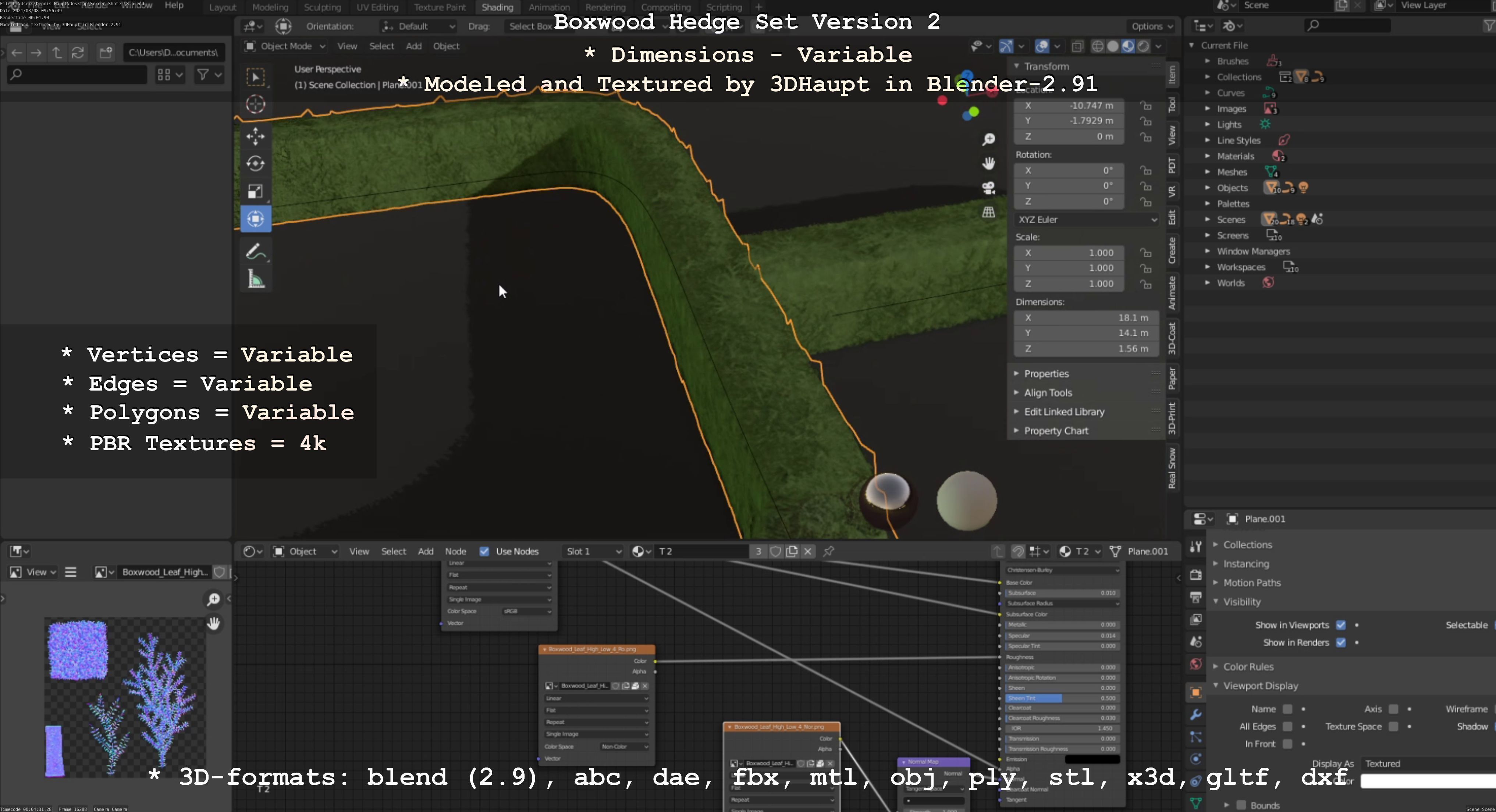Lock Location X transform
Viewport: 1496px width, 812px height.
(x=1146, y=106)
